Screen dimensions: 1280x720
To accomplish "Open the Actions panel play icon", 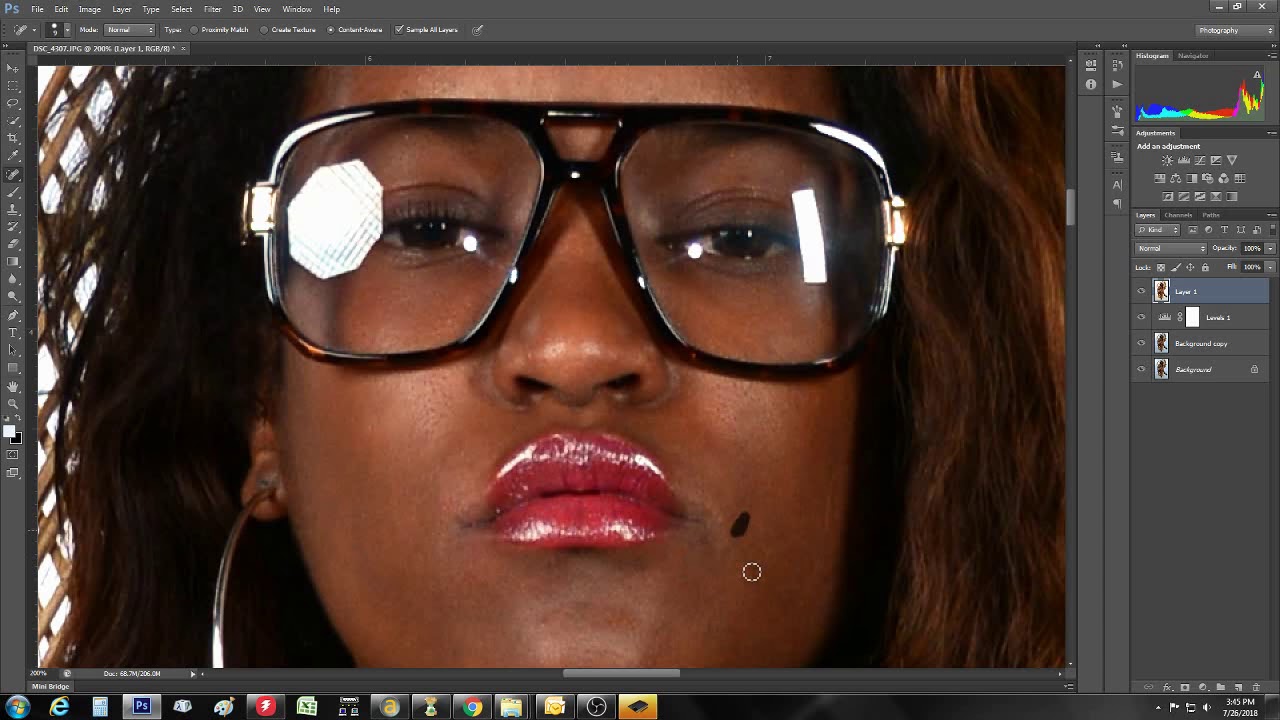I will point(1117,84).
